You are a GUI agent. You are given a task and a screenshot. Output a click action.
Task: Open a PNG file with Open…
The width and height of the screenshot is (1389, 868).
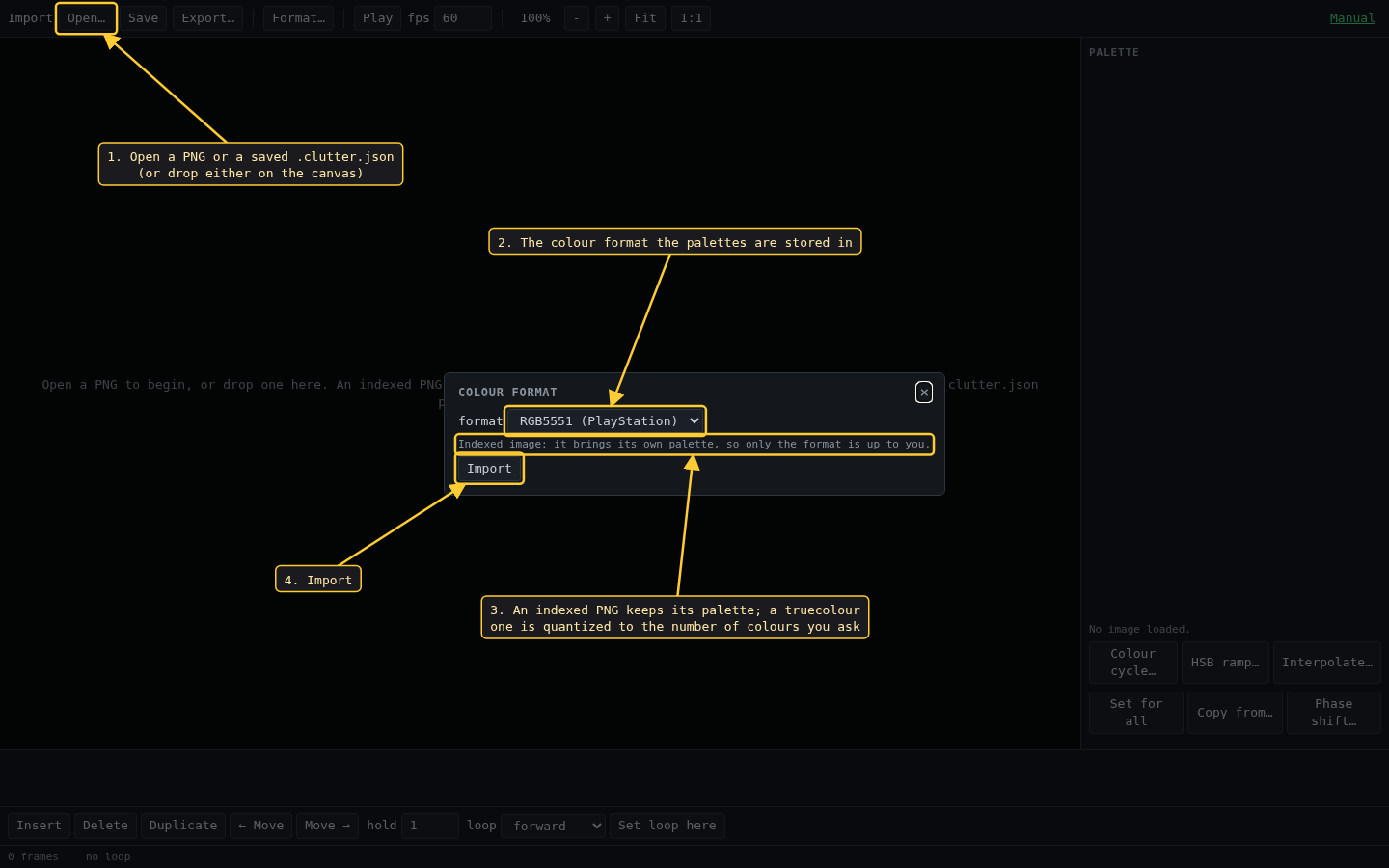tap(86, 18)
